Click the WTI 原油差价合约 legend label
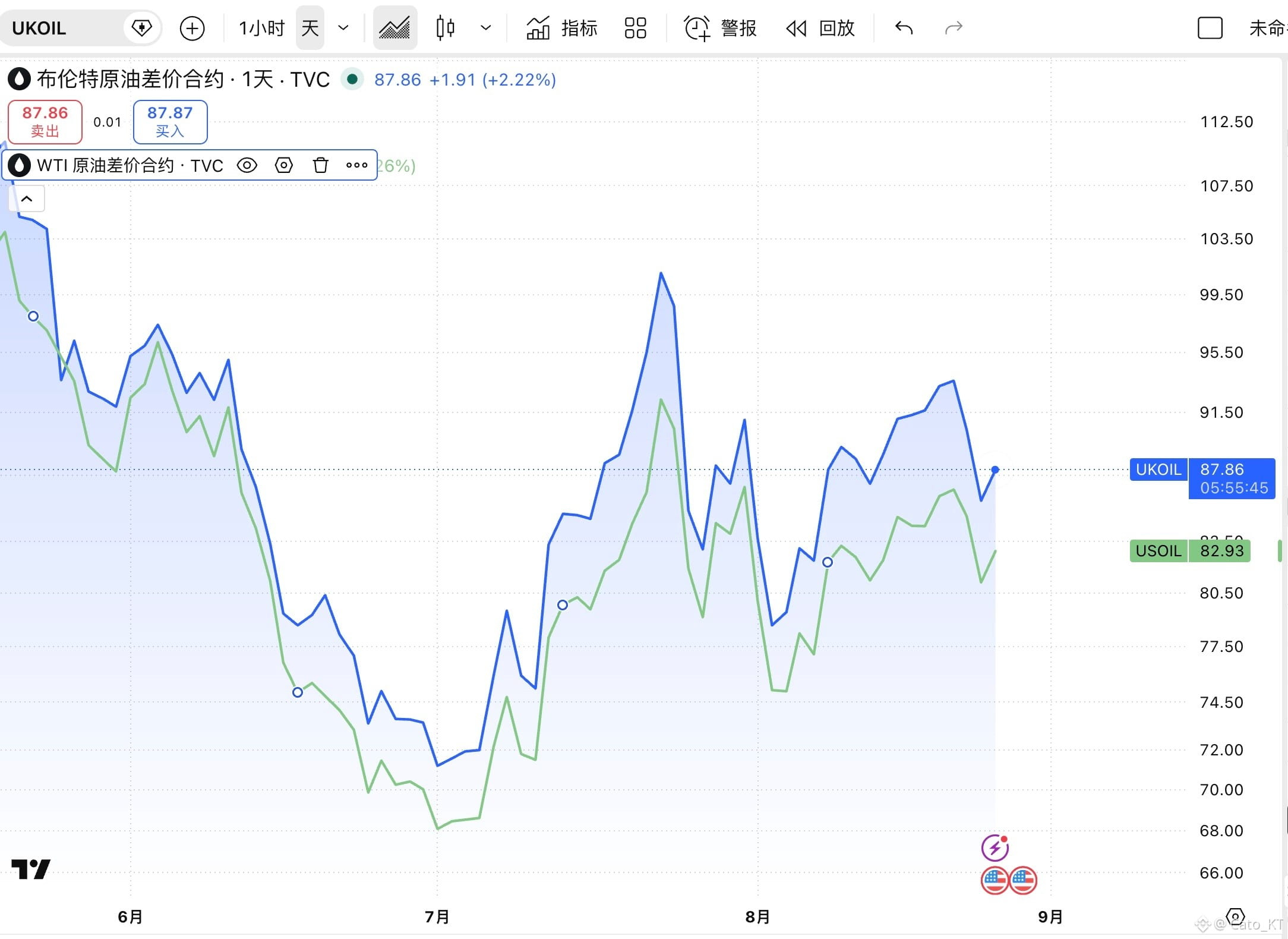The image size is (1288, 939). pyautogui.click(x=130, y=165)
